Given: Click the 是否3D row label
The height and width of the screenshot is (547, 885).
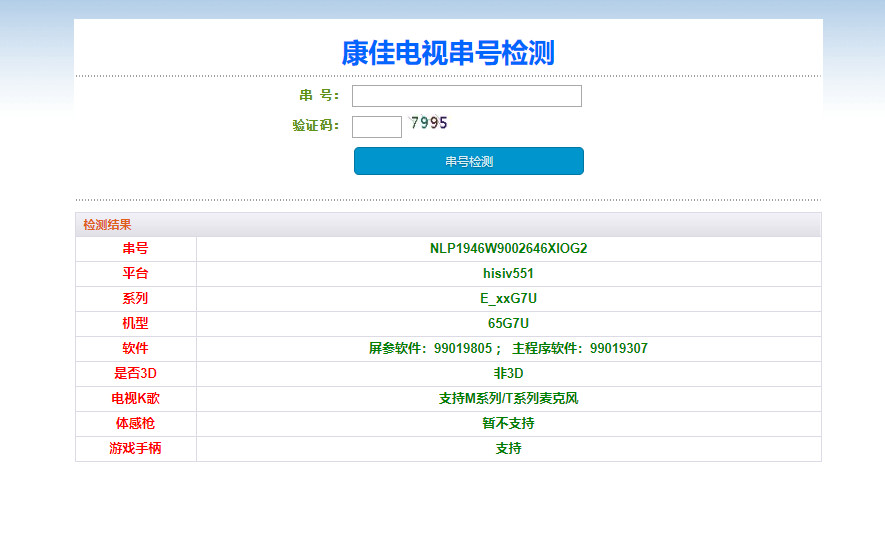Looking at the screenshot, I should 135,373.
